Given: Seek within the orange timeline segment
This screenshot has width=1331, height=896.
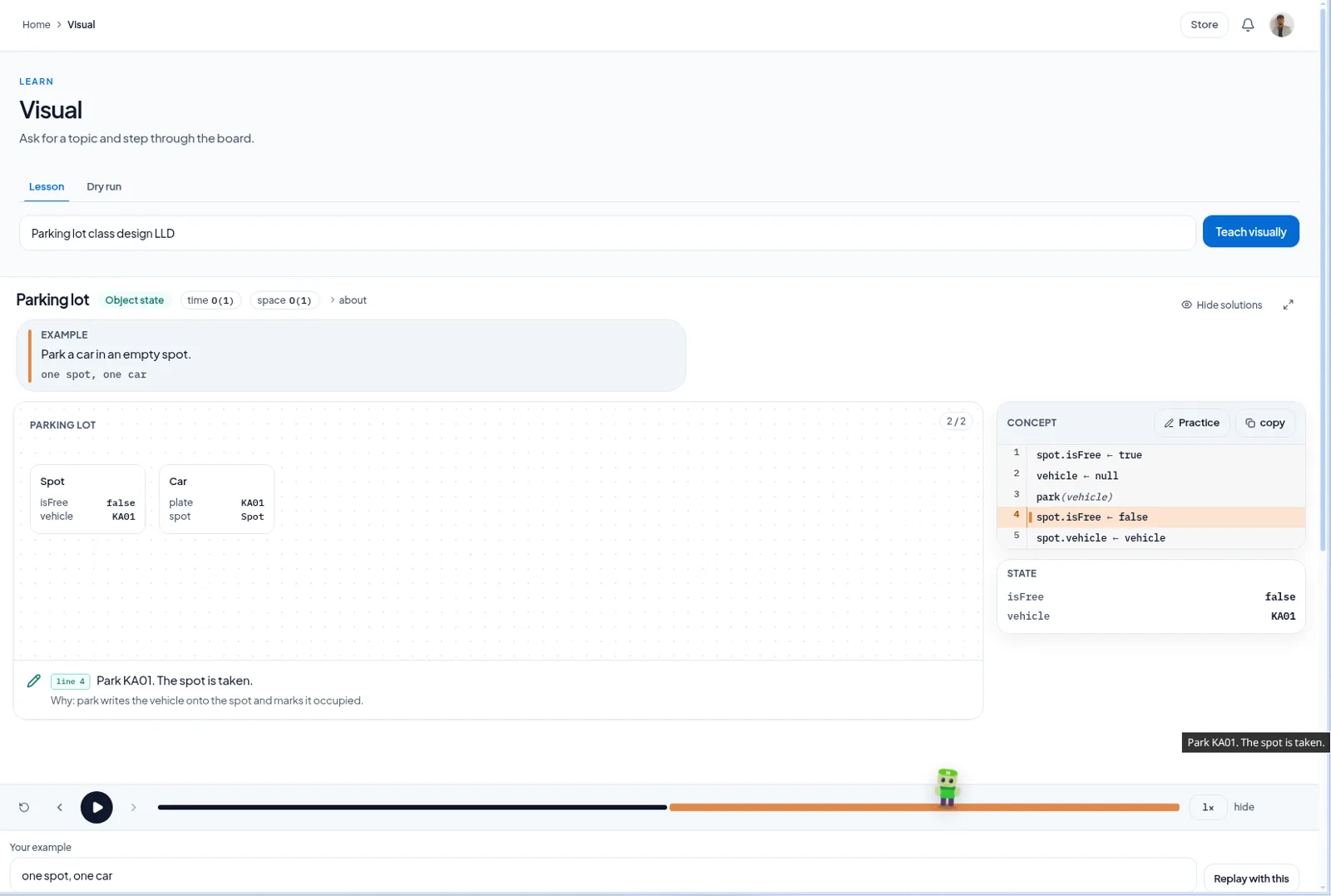Looking at the screenshot, I should [924, 807].
